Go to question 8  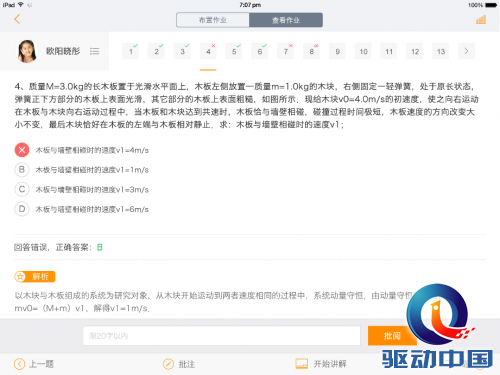(x=311, y=51)
